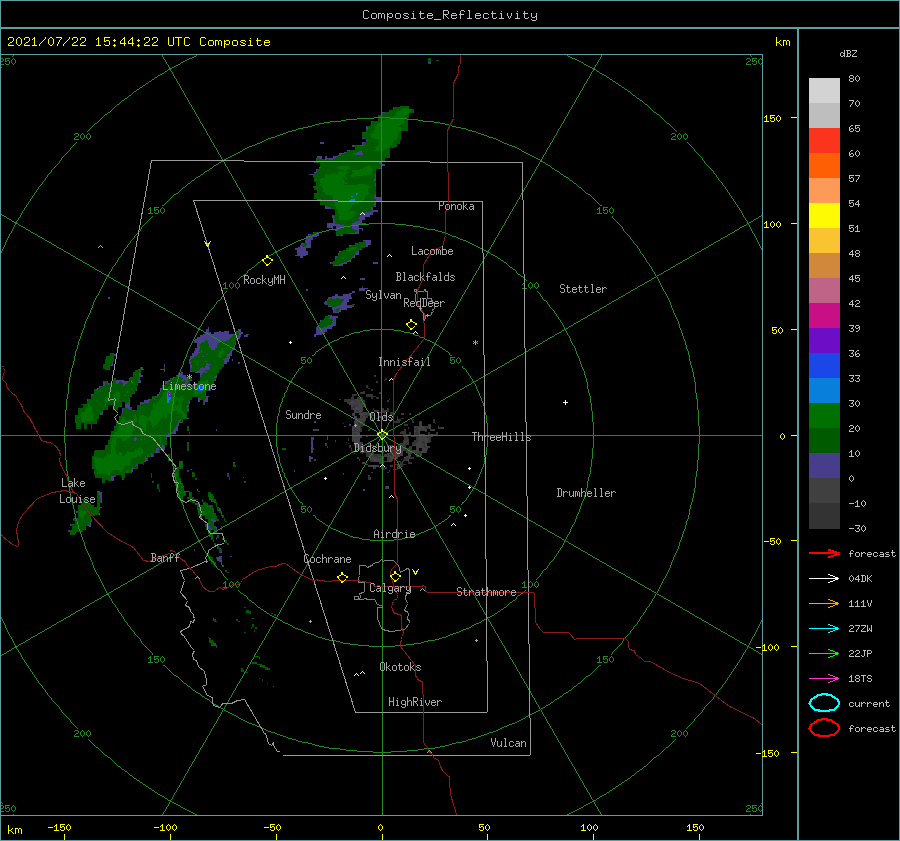Click the 2021/07/22 15:44:22 UTC timestamp
This screenshot has width=900, height=841.
click(x=138, y=42)
